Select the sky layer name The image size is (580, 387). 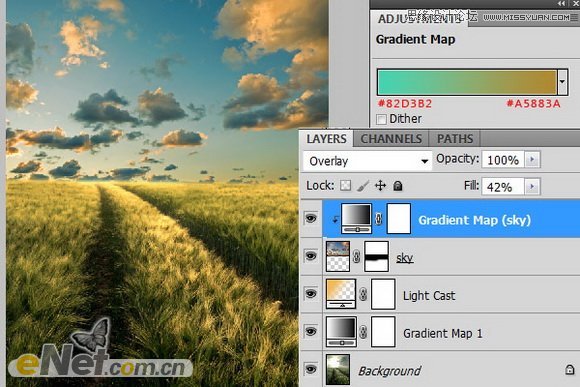tap(404, 258)
